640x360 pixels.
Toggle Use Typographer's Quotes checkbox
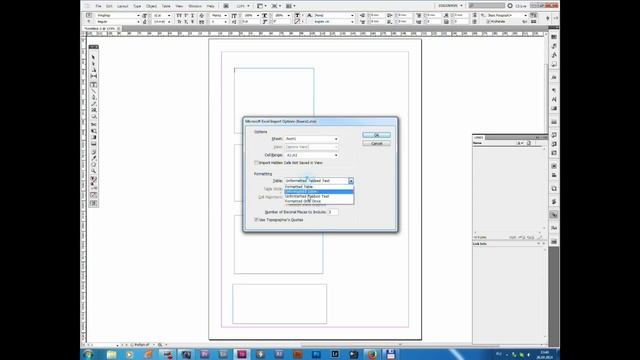coord(257,220)
